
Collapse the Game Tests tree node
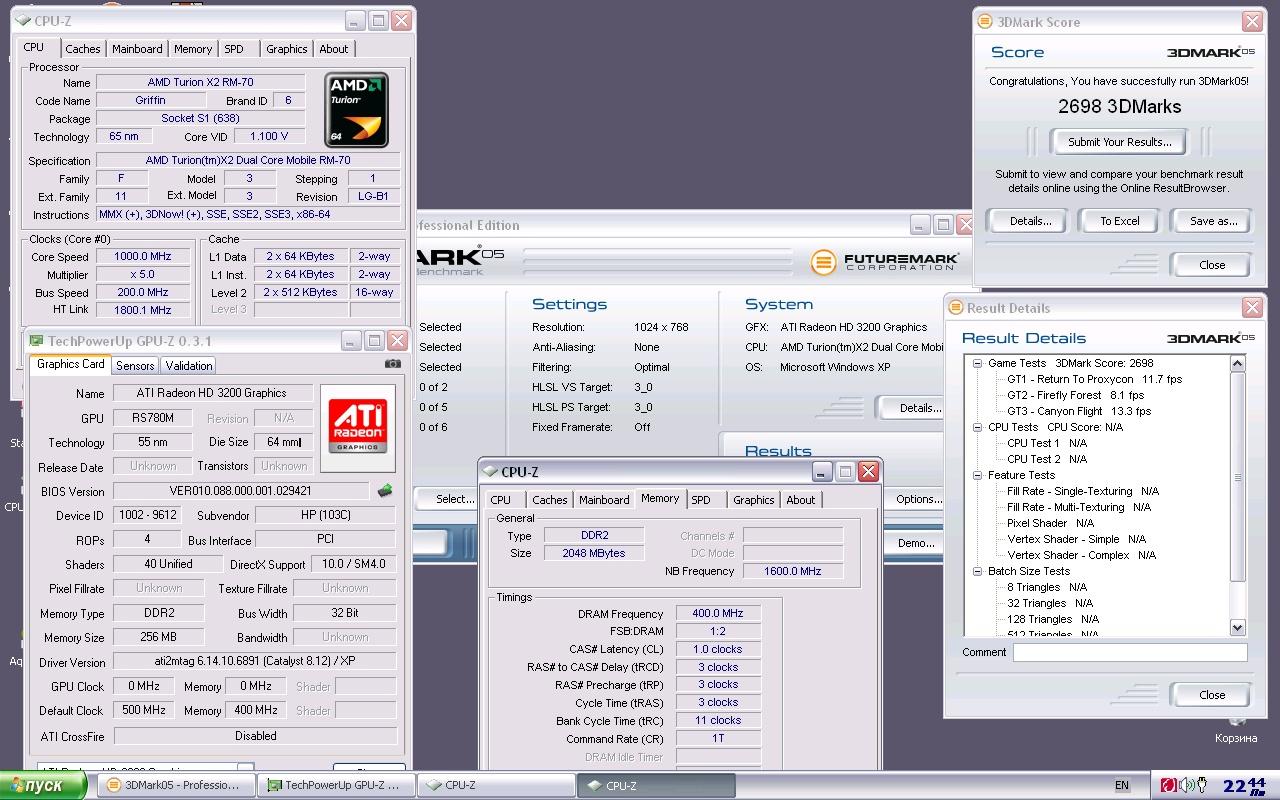[978, 363]
